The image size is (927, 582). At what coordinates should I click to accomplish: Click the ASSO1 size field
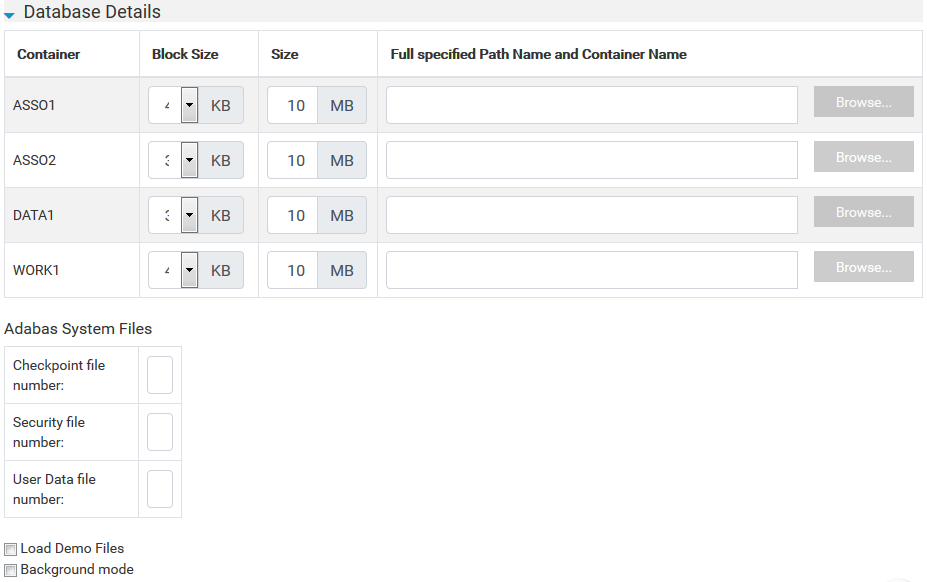293,105
